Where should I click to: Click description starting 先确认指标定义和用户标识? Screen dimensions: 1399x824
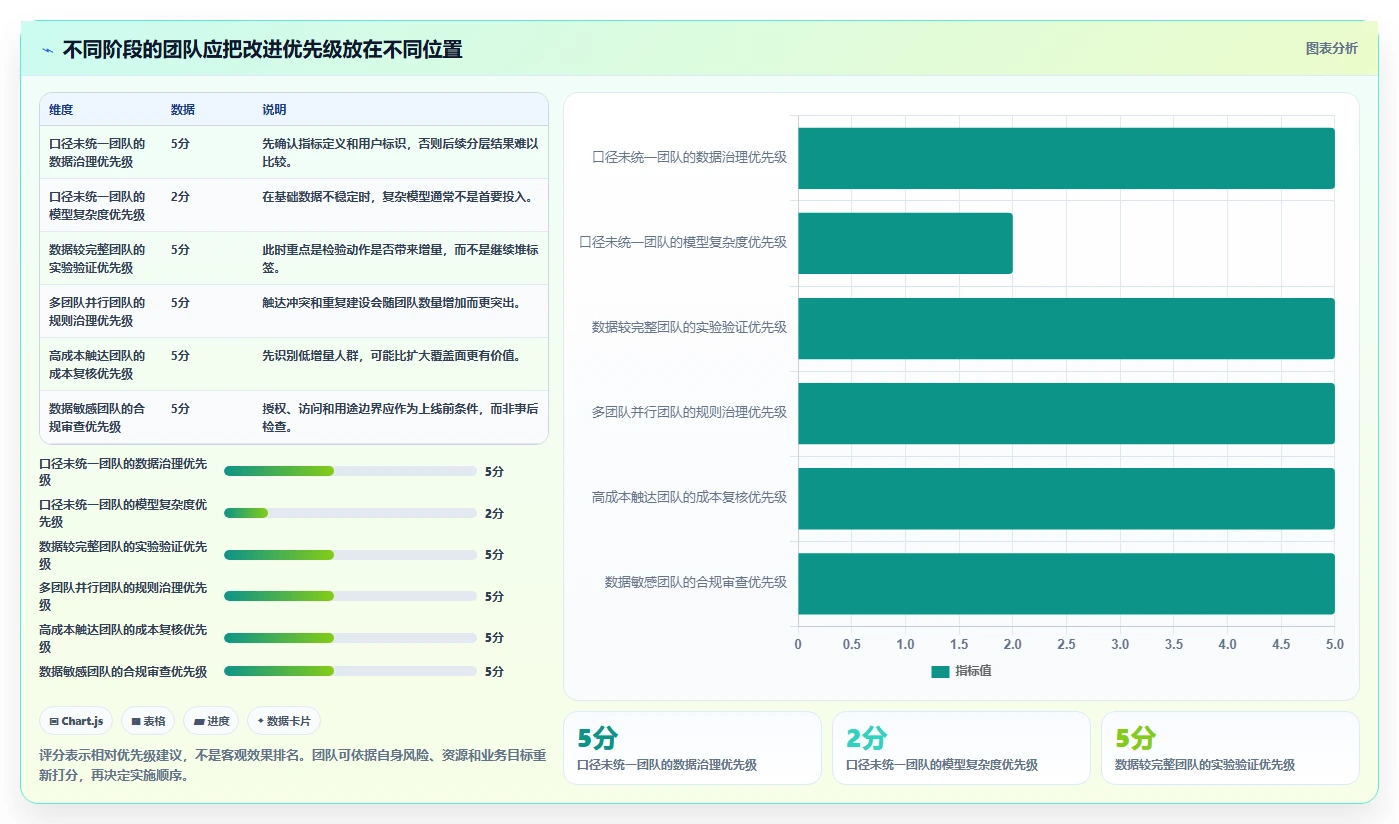pos(400,153)
